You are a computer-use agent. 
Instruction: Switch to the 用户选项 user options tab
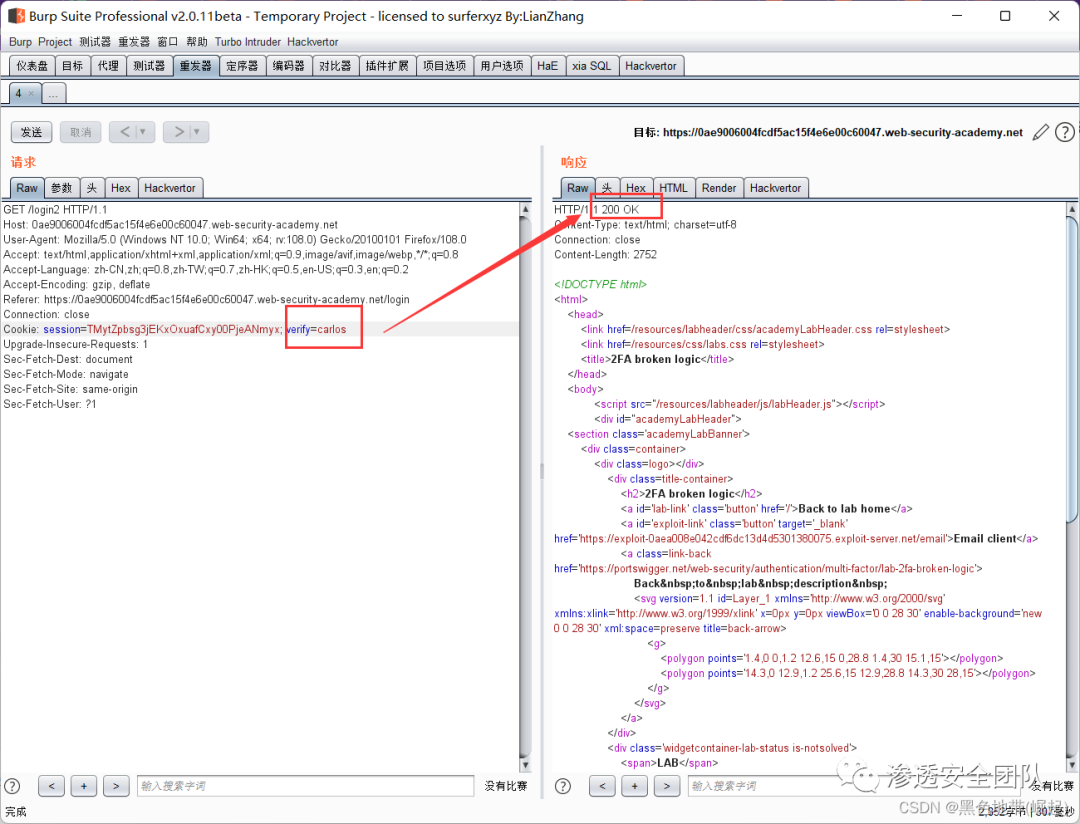(x=502, y=66)
